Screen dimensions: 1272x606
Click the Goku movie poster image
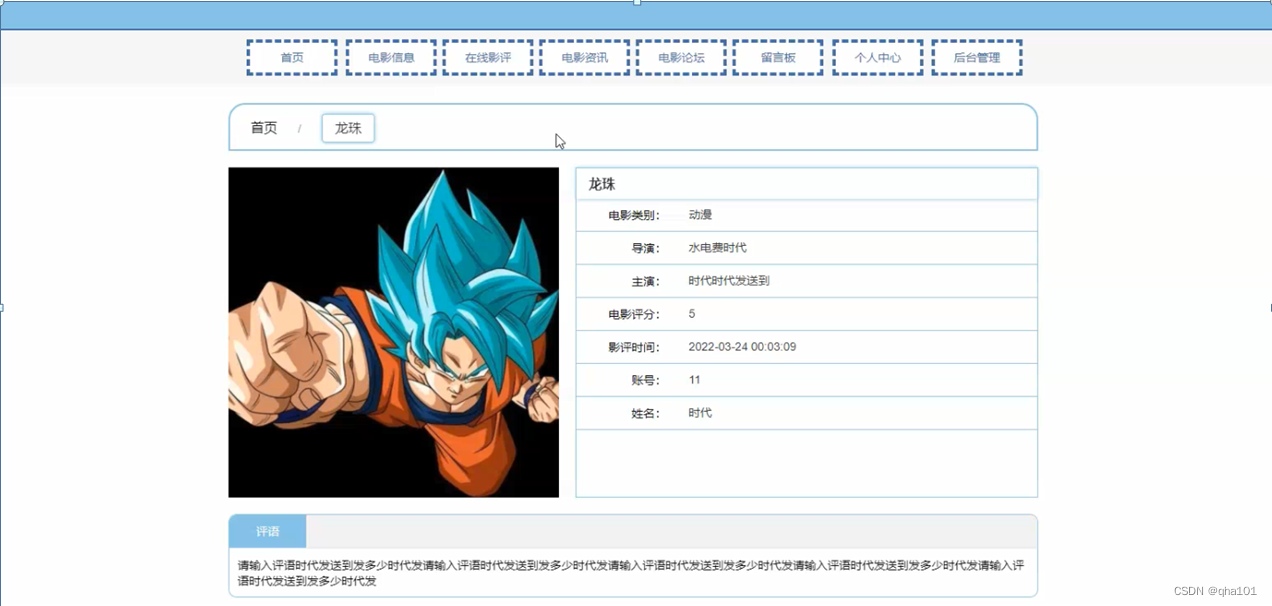point(393,332)
